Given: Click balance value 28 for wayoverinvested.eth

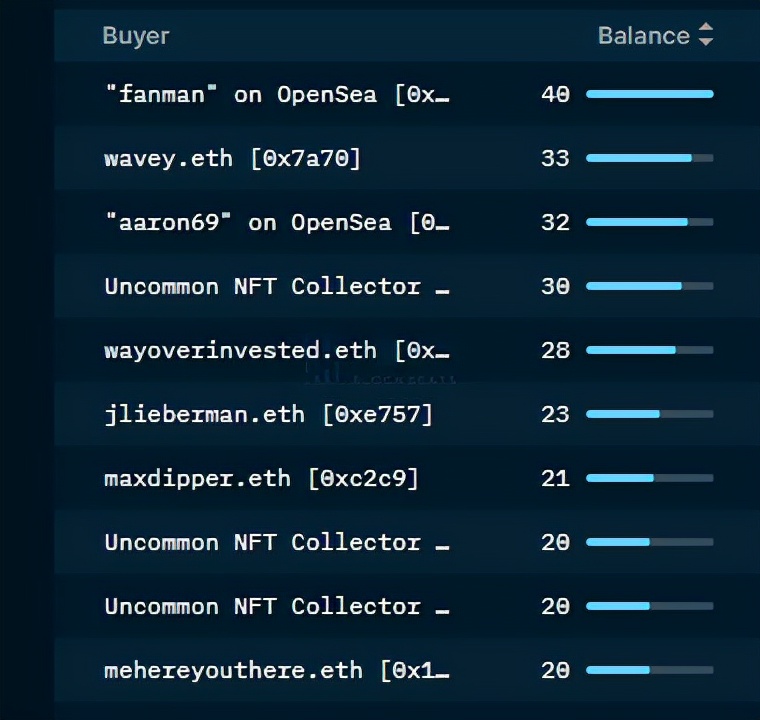Looking at the screenshot, I should pos(555,350).
